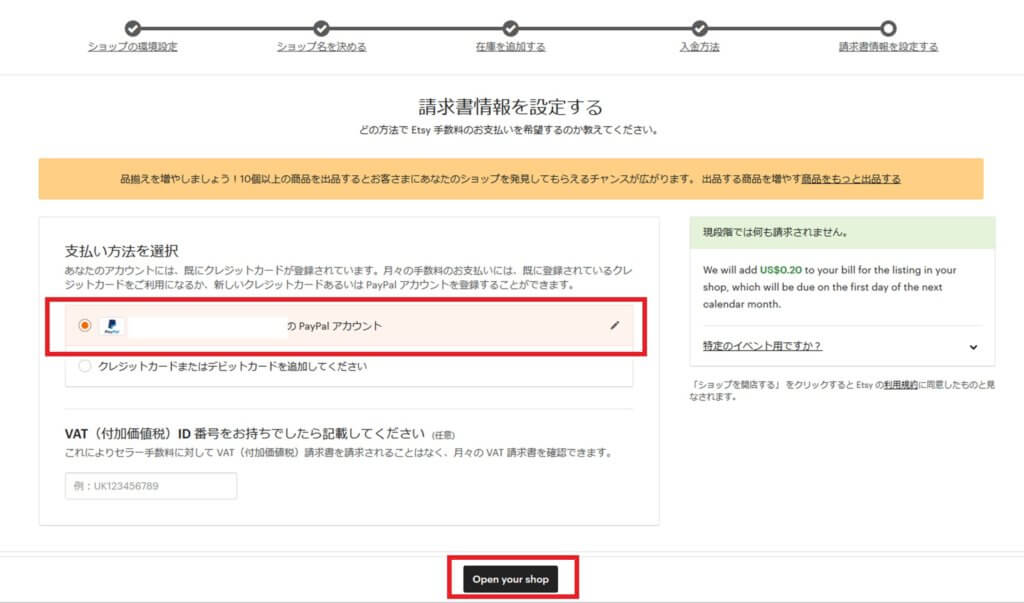The height and width of the screenshot is (603, 1024).
Task: Click the VAT（付加価値税）ID heading text
Action: [245, 434]
